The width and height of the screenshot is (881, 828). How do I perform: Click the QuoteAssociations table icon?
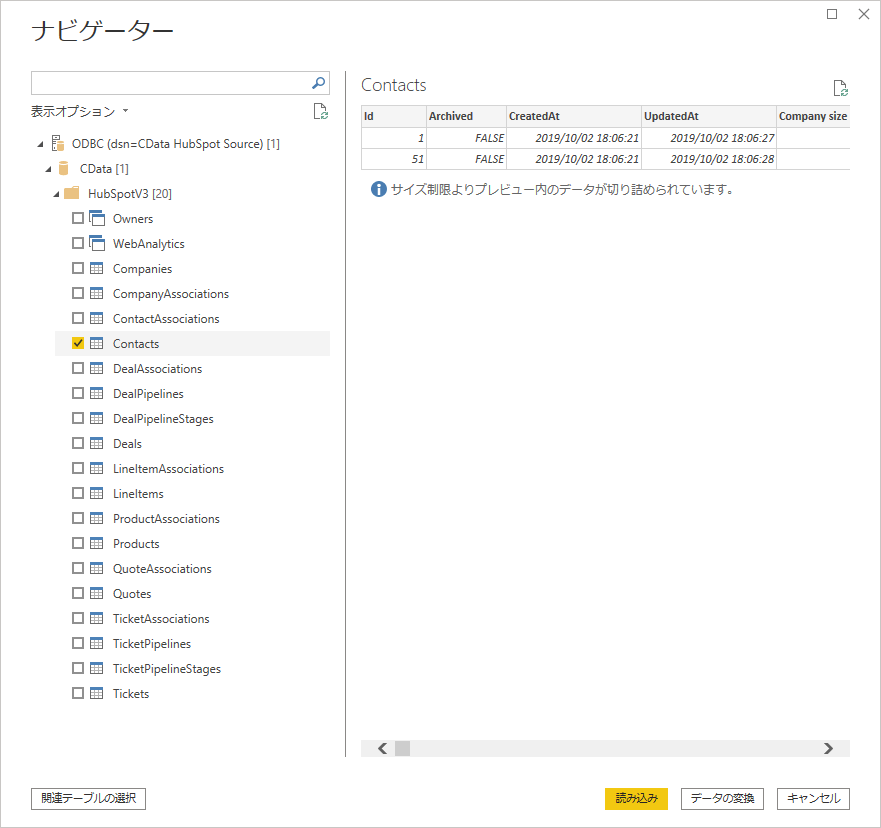coord(97,568)
